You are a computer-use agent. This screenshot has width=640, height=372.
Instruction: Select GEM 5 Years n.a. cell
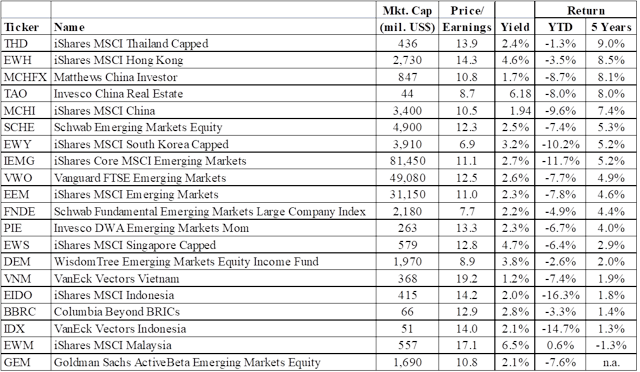[611, 362]
